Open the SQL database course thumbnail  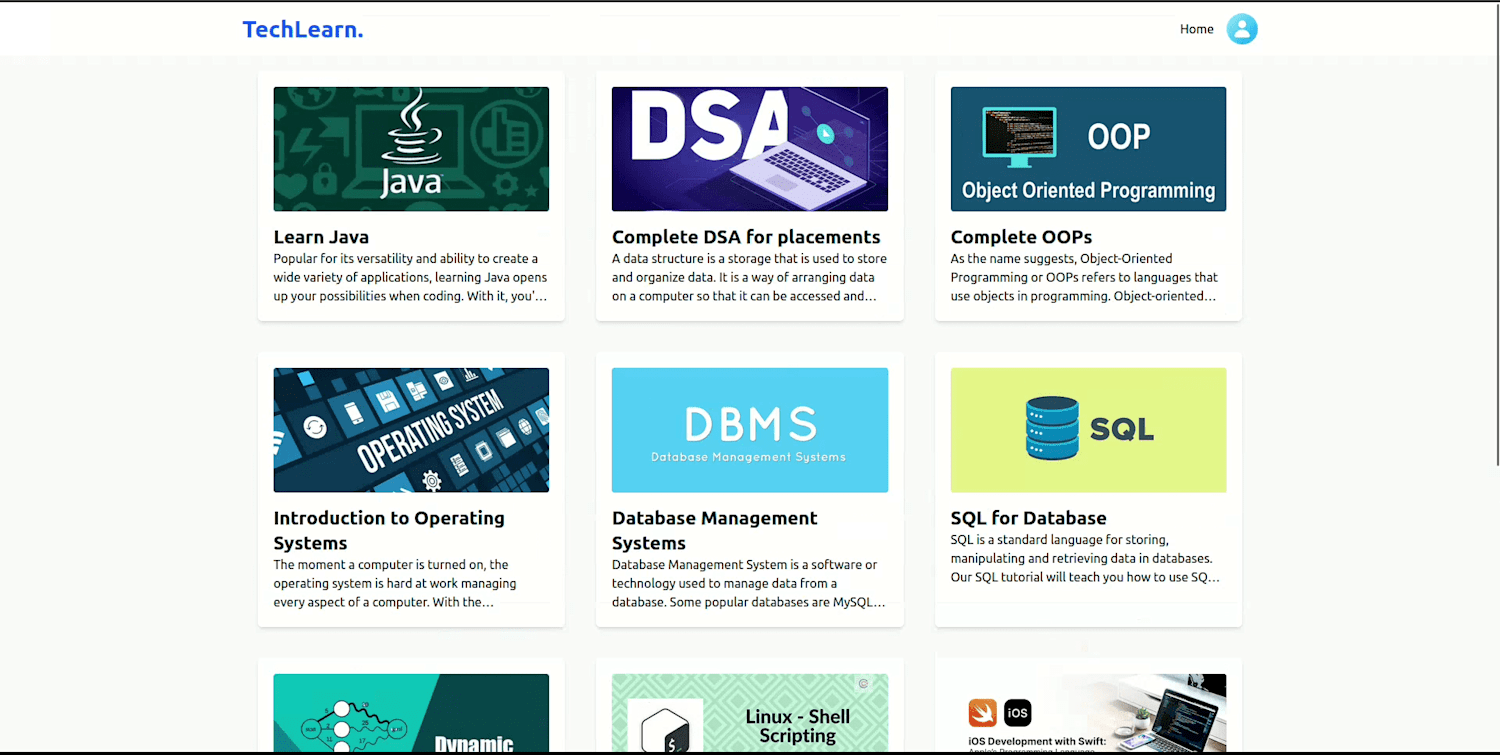coord(1088,430)
